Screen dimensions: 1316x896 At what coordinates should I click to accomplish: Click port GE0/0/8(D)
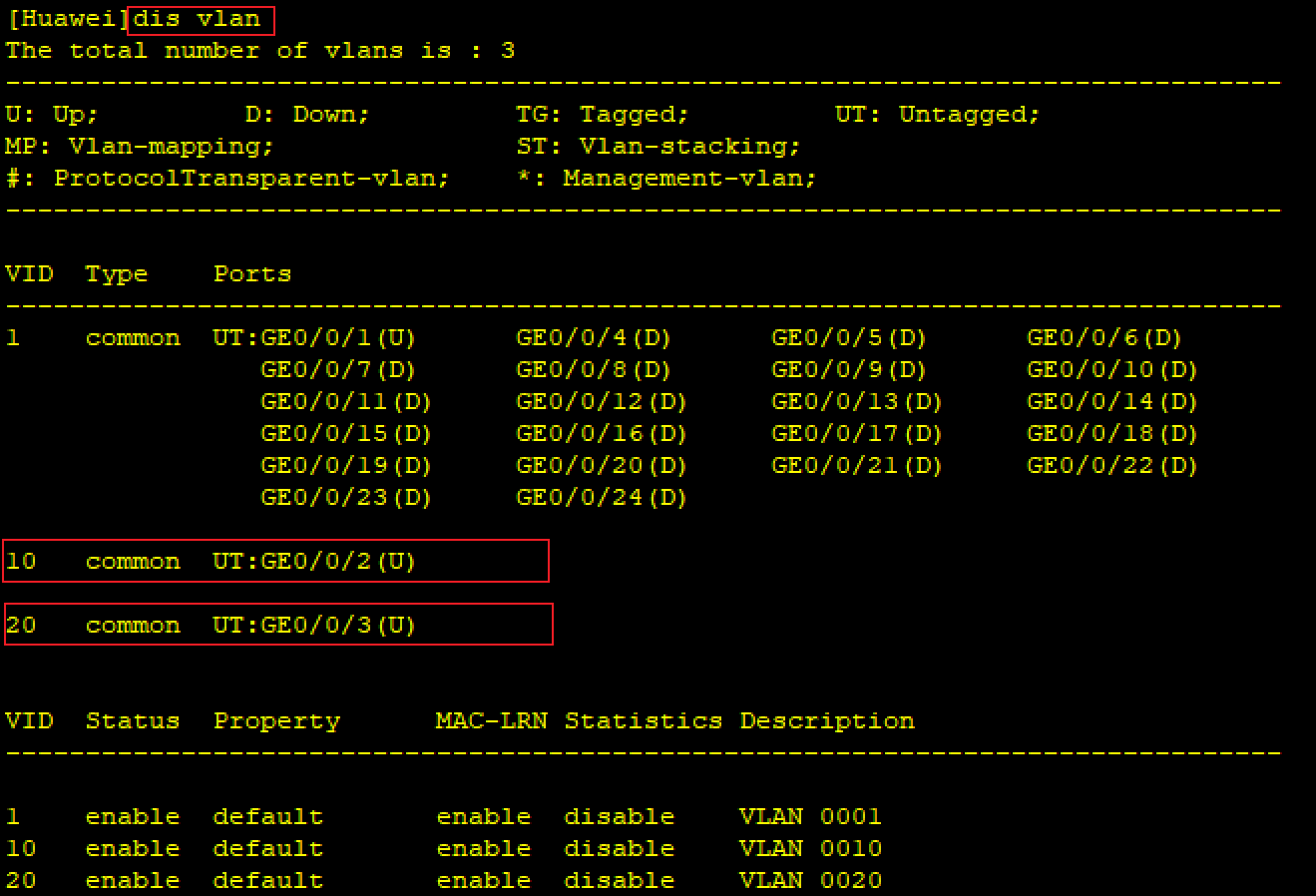594,370
